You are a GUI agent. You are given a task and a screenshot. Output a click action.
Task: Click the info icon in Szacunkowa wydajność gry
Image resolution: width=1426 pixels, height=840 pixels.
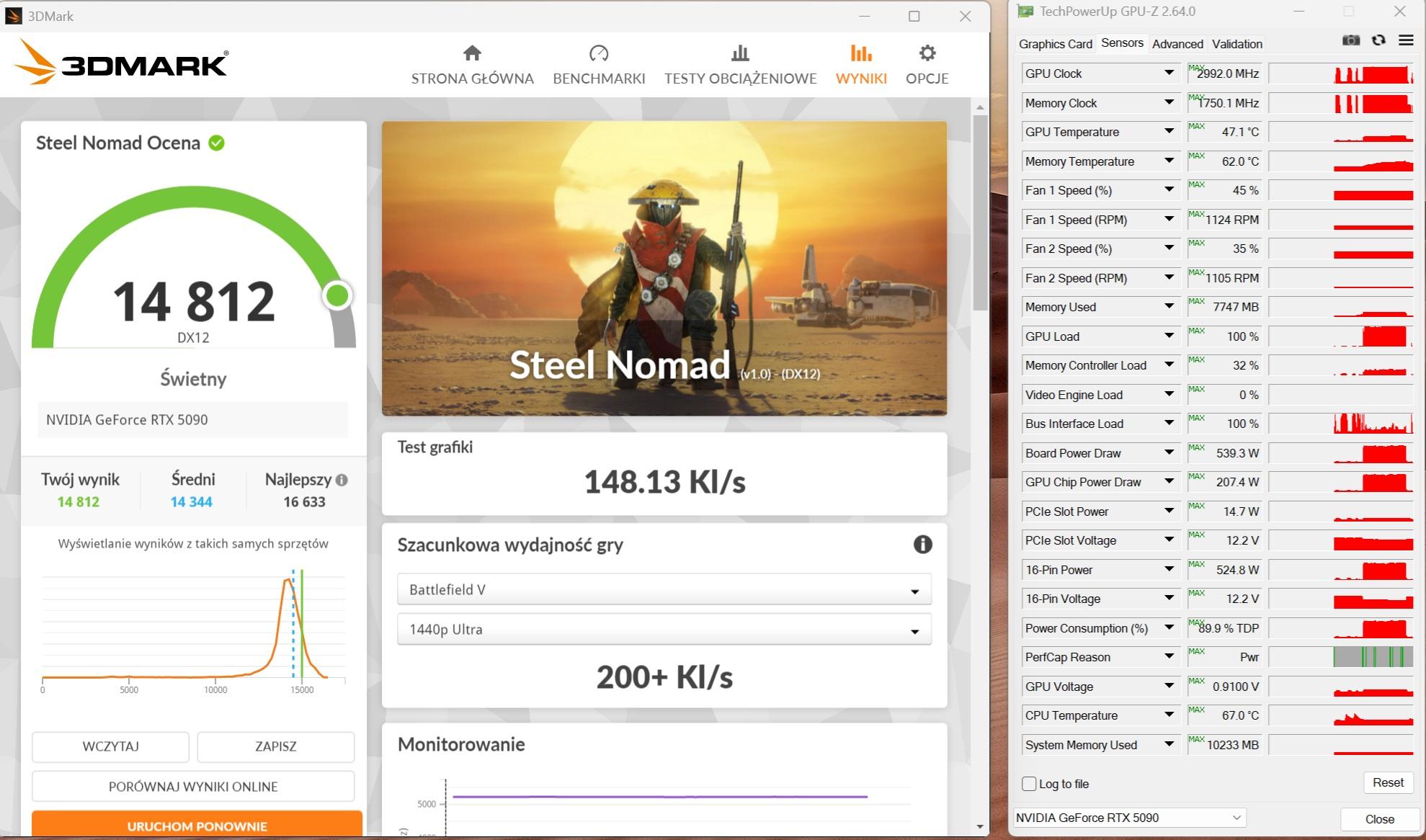(922, 545)
